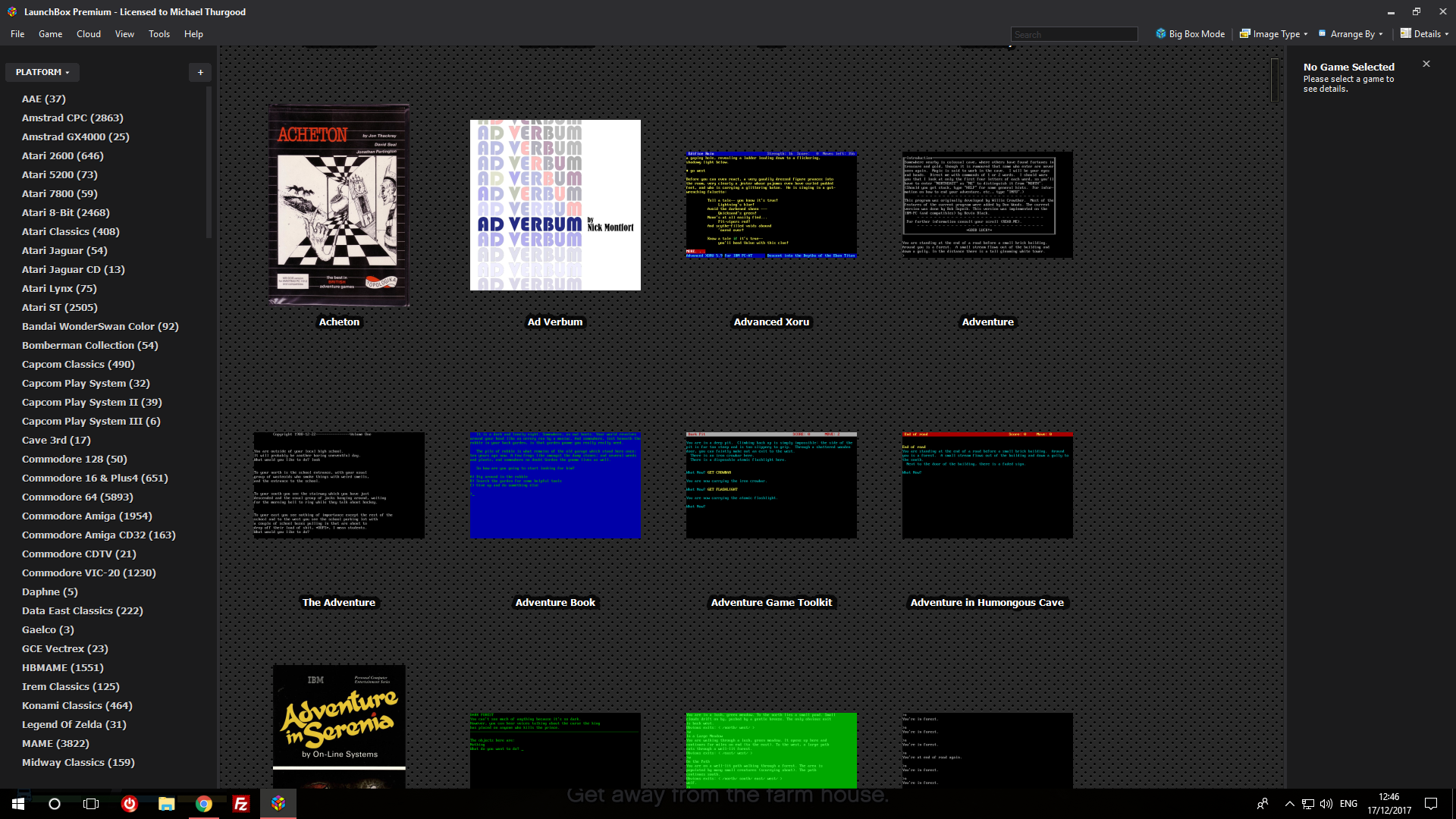Screen dimensions: 1456x819
Task: Open the Windows notification center
Action: [x=1431, y=804]
